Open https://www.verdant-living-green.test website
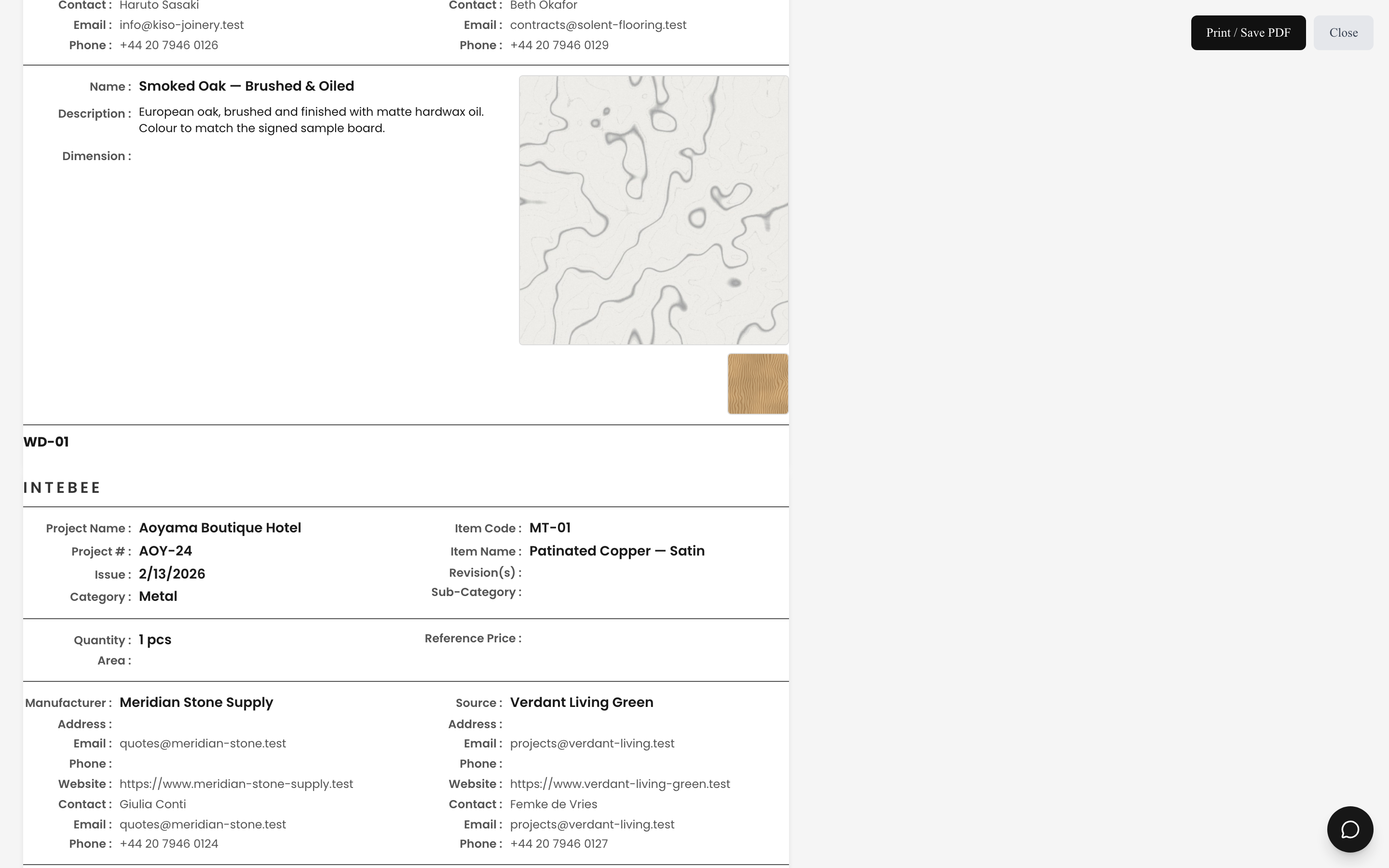 pyautogui.click(x=620, y=784)
